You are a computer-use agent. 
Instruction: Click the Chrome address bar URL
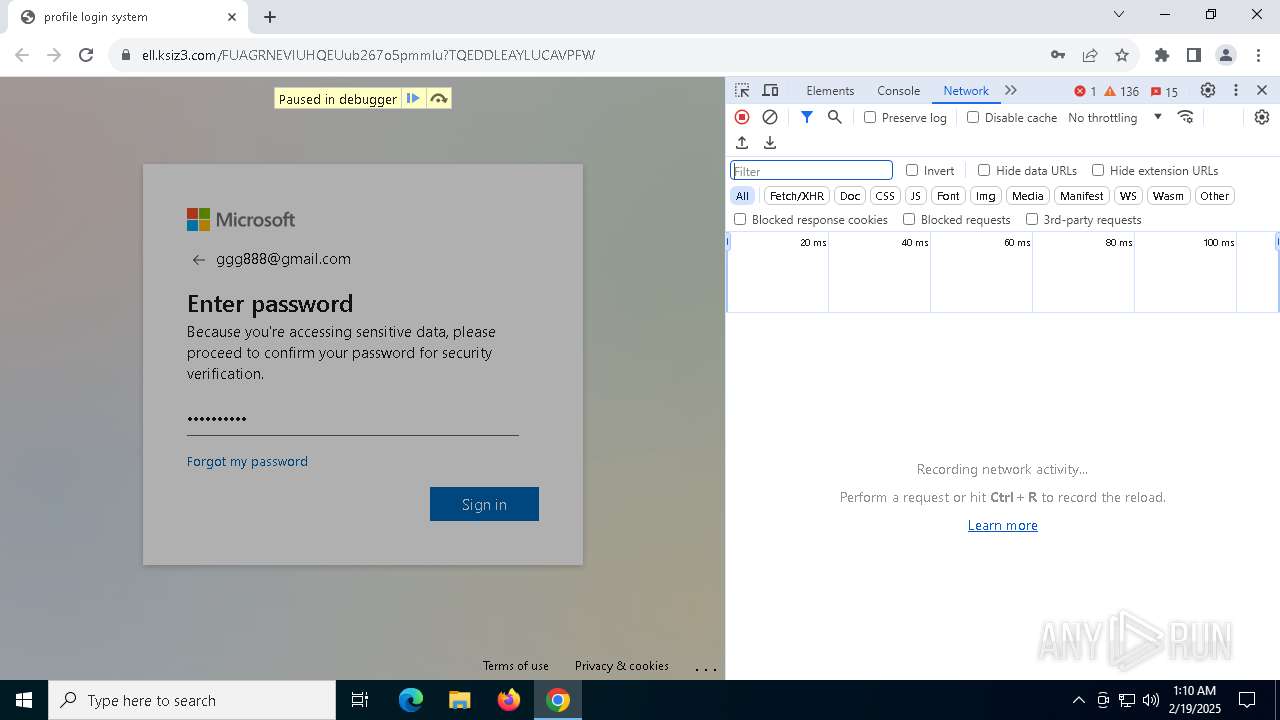(368, 55)
